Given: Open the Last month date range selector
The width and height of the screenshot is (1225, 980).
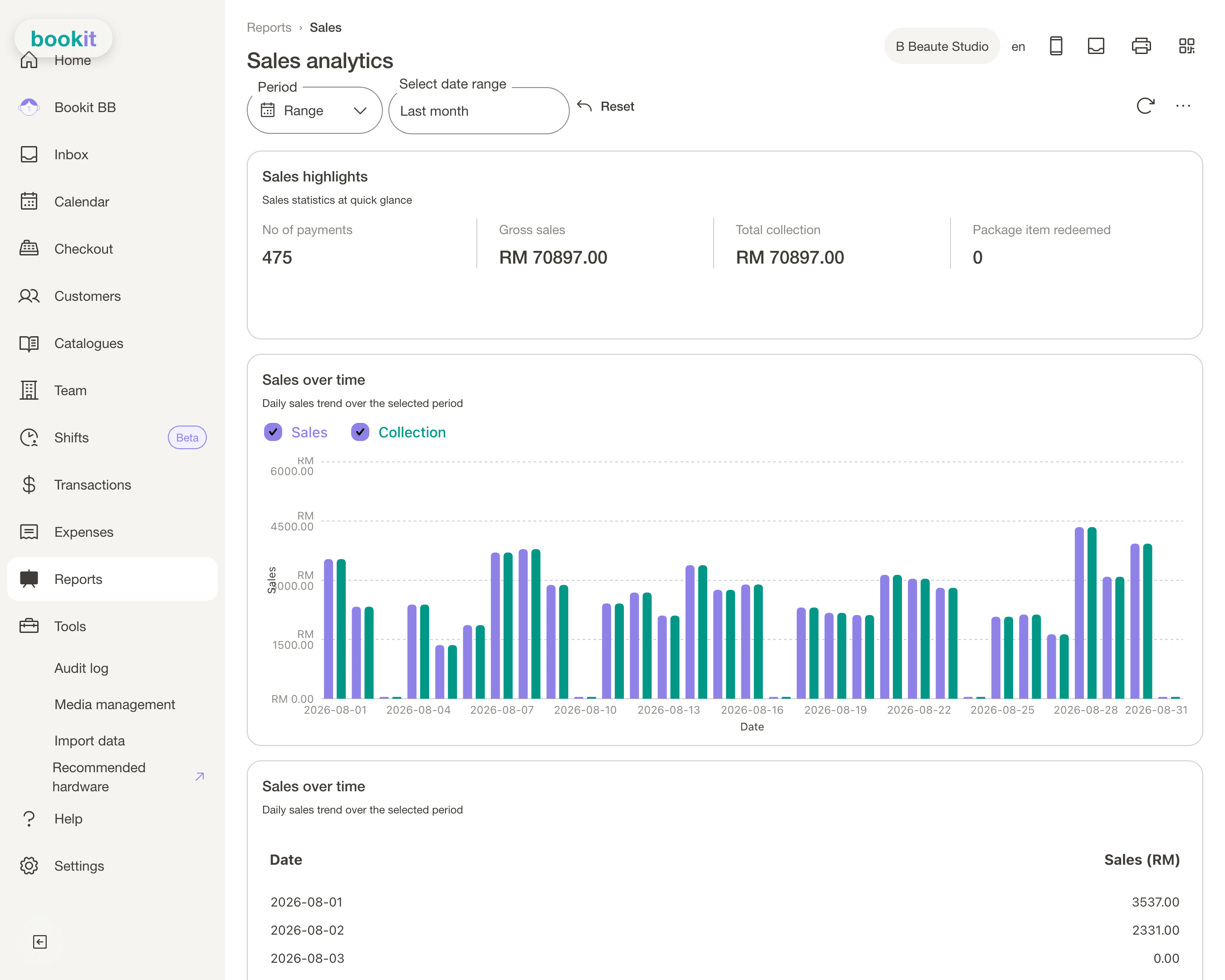Looking at the screenshot, I should 479,110.
